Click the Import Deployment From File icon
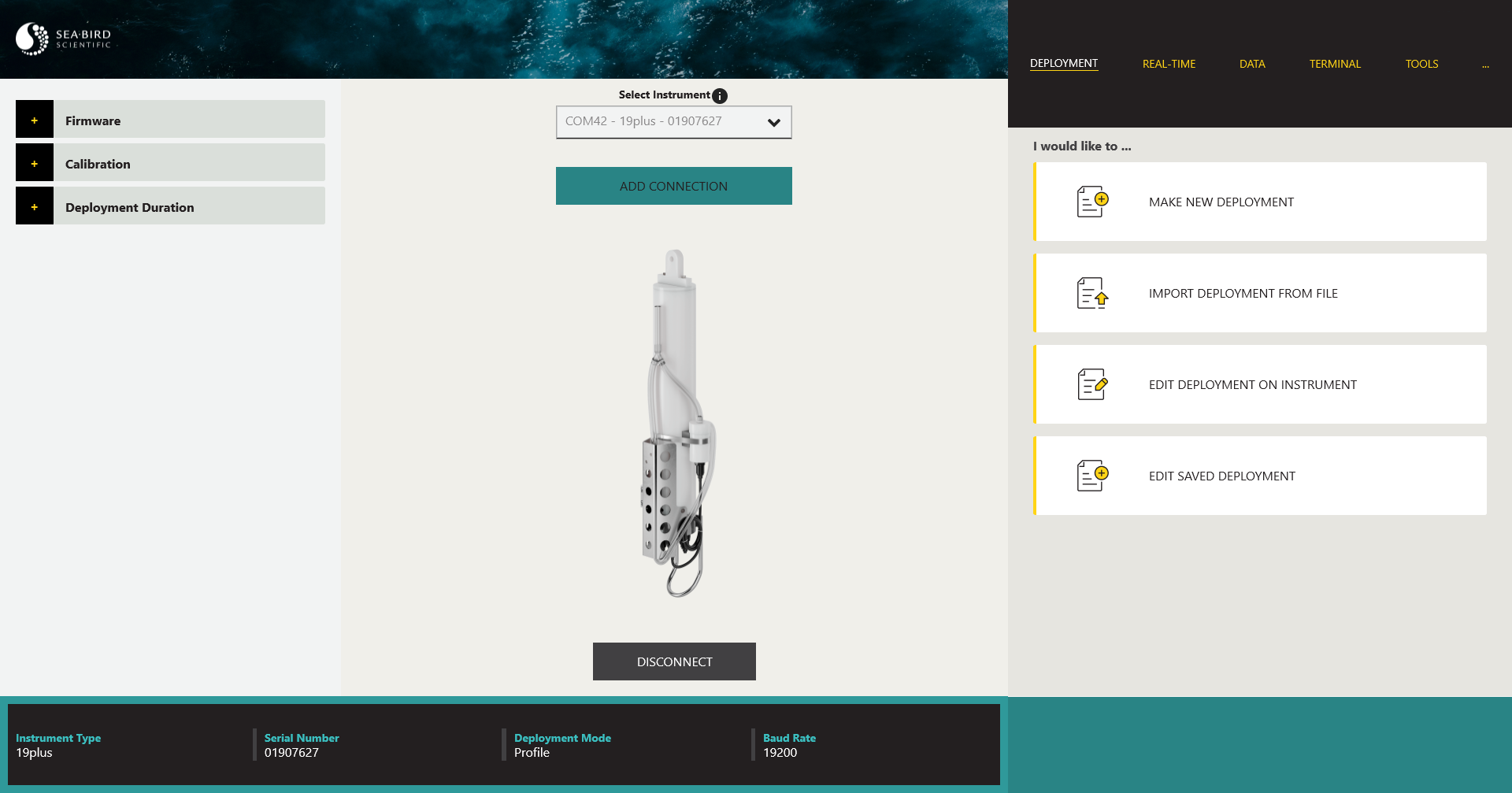 click(1091, 293)
